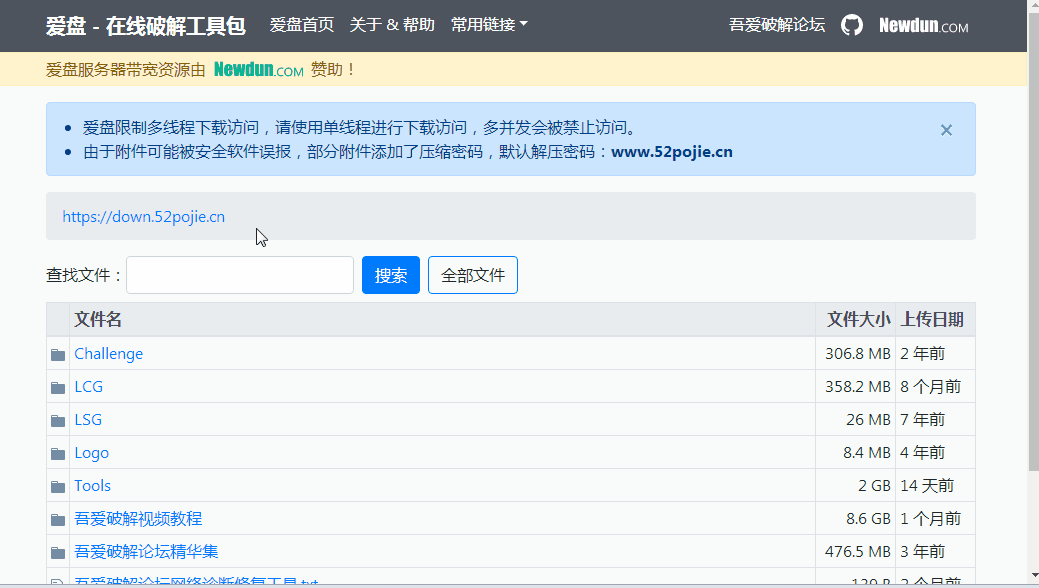Visit 吾爱破解论坛 from navbar
Viewport: 1039px width, 588px height.
click(777, 25)
